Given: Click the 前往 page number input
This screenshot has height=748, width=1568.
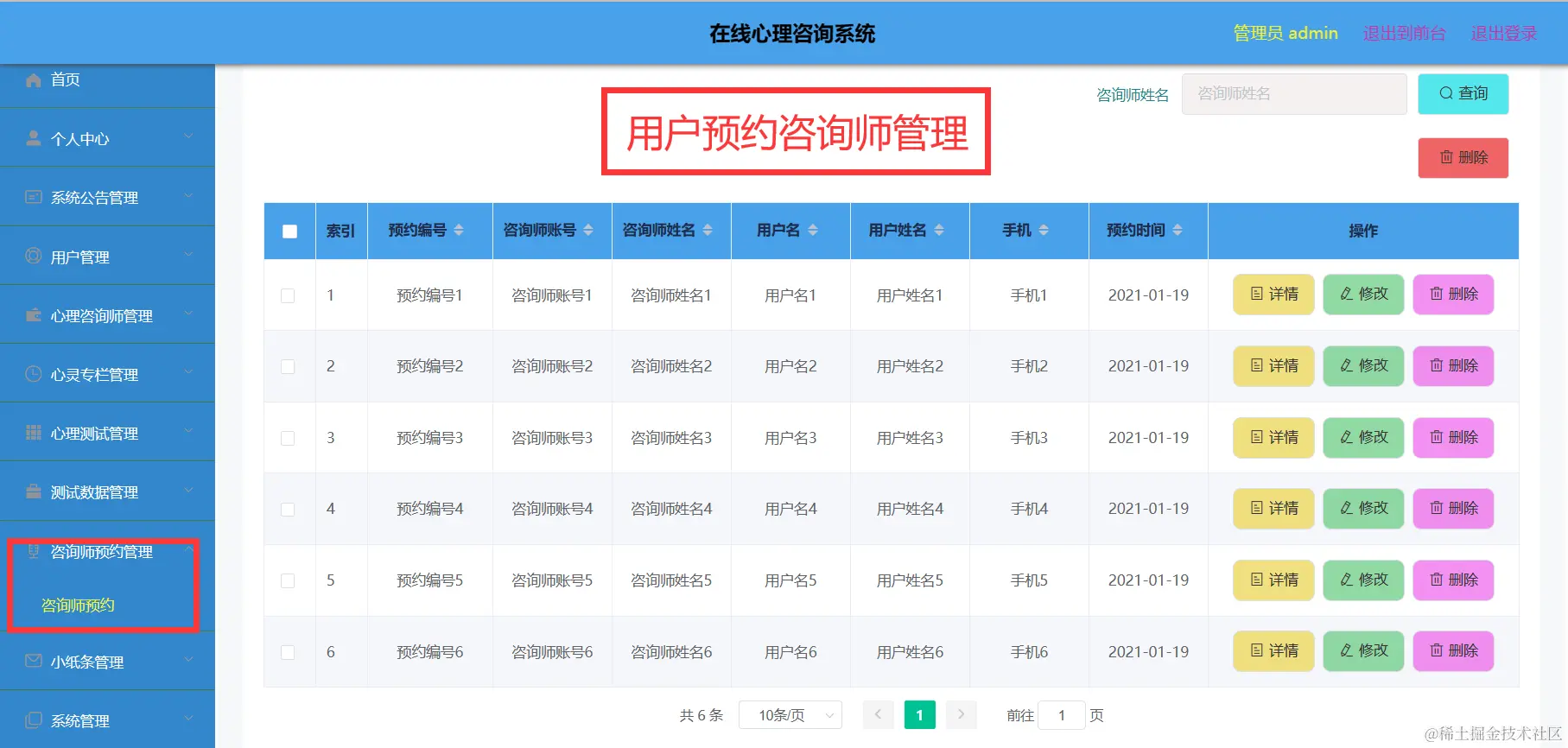Looking at the screenshot, I should point(1061,715).
